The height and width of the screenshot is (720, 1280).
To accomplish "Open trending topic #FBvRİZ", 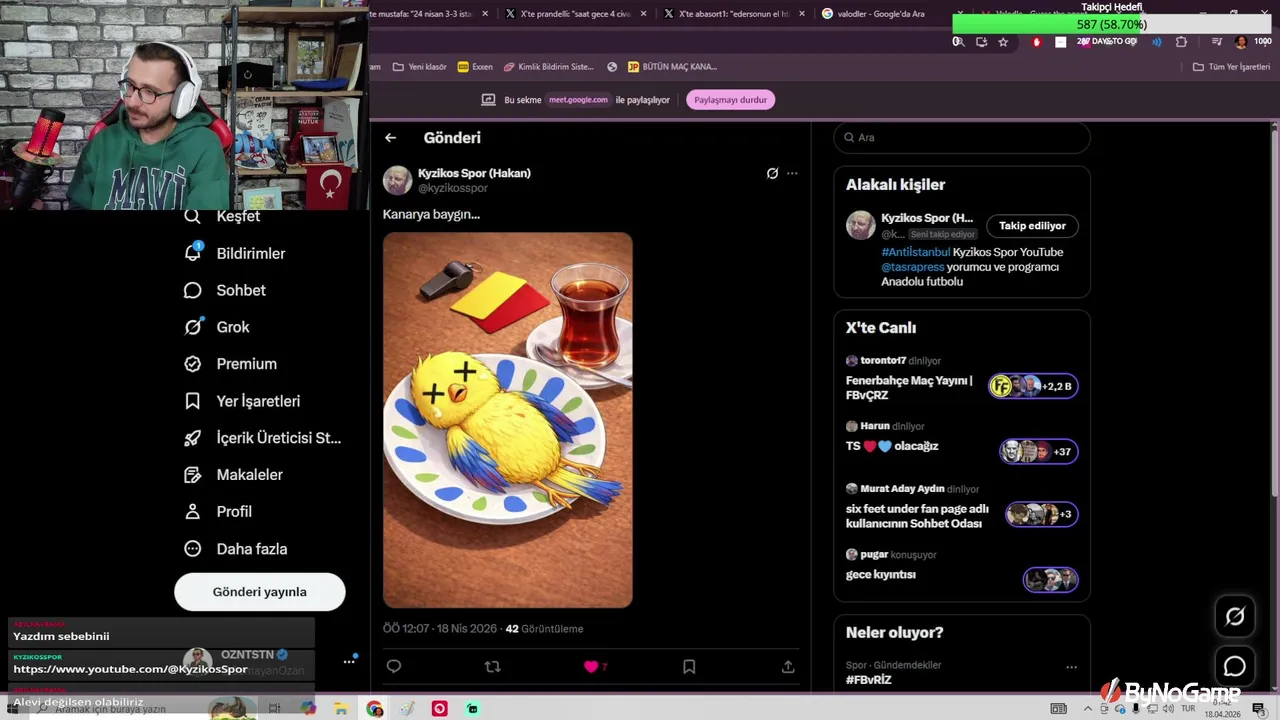I will [869, 680].
